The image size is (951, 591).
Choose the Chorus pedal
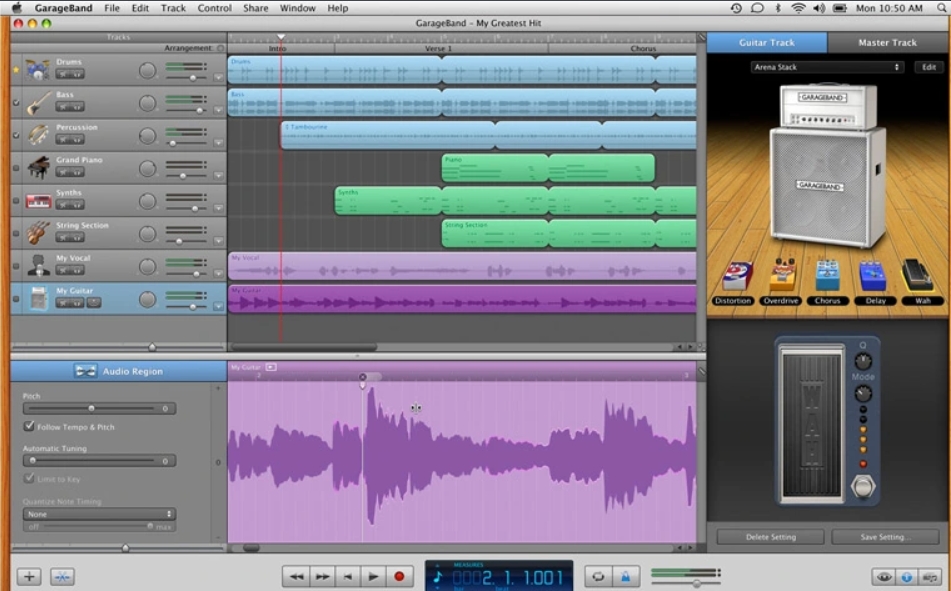pyautogui.click(x=827, y=275)
